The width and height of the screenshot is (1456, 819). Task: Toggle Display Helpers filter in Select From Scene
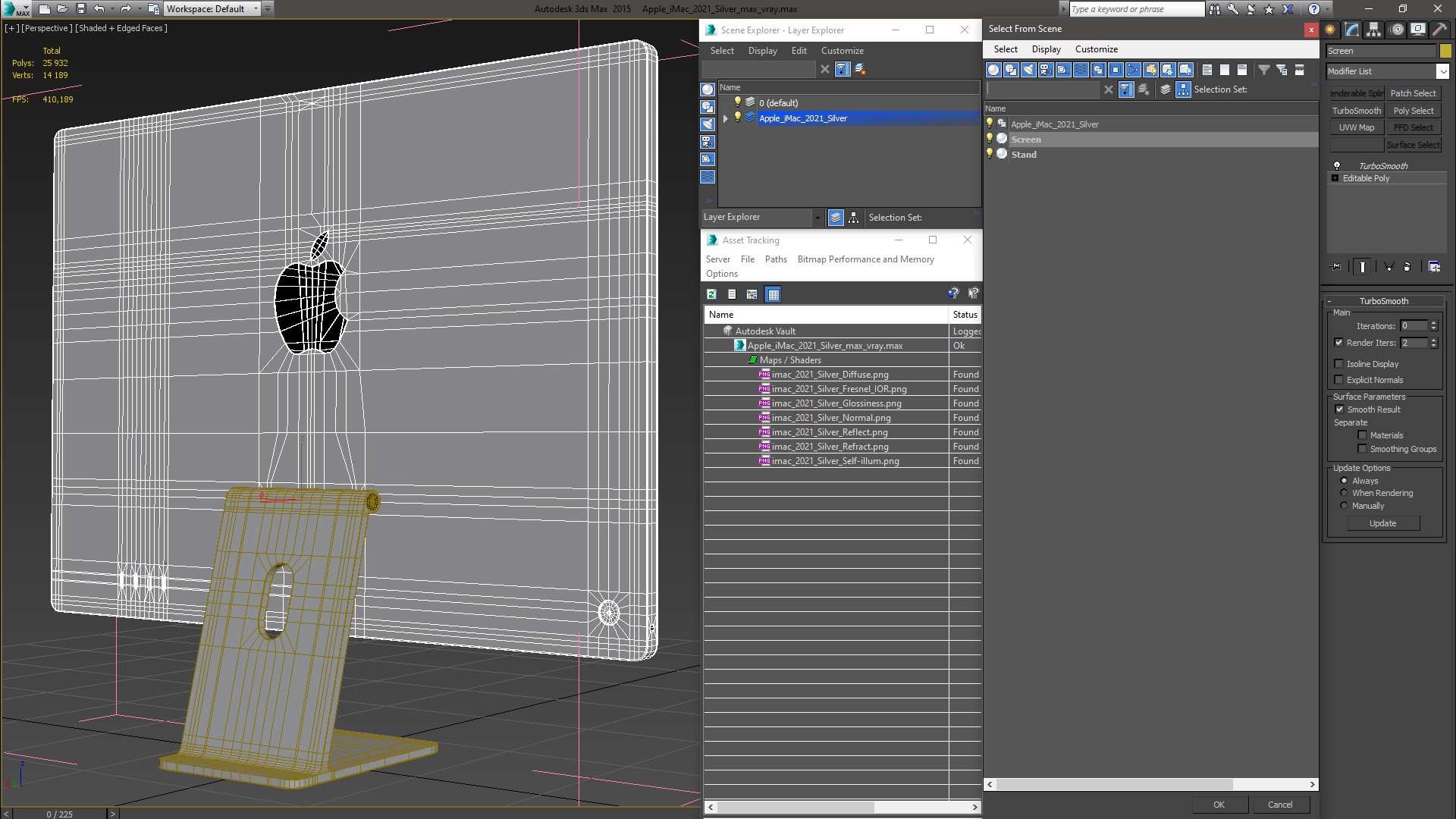pos(1063,70)
